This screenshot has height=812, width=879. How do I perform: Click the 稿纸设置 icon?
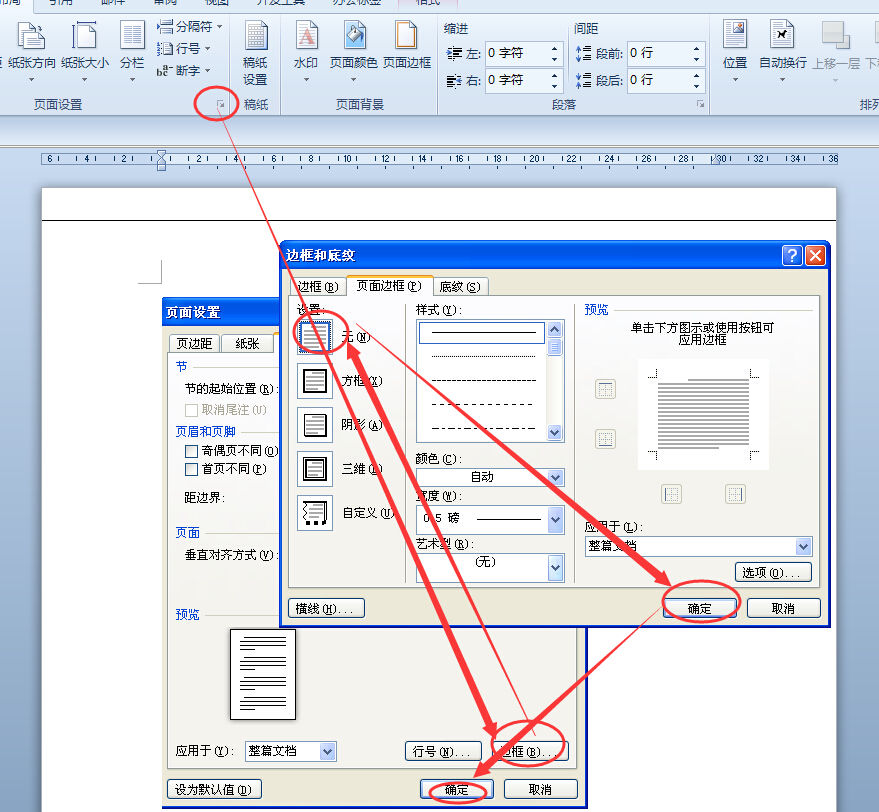tap(256, 53)
